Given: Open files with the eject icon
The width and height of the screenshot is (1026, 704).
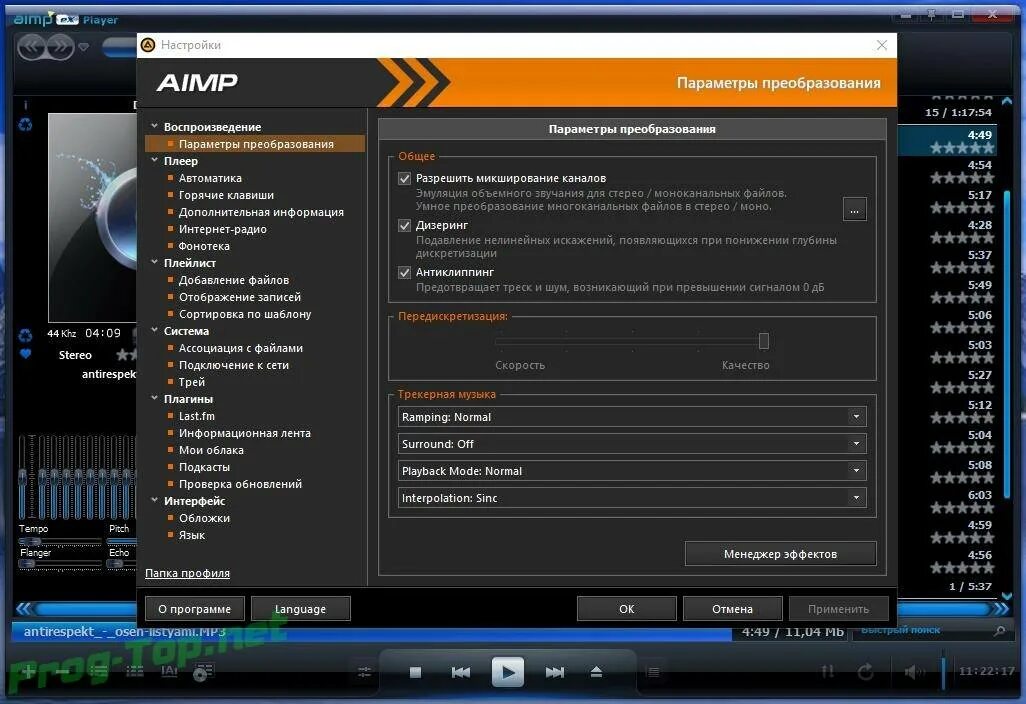Looking at the screenshot, I should [x=596, y=672].
